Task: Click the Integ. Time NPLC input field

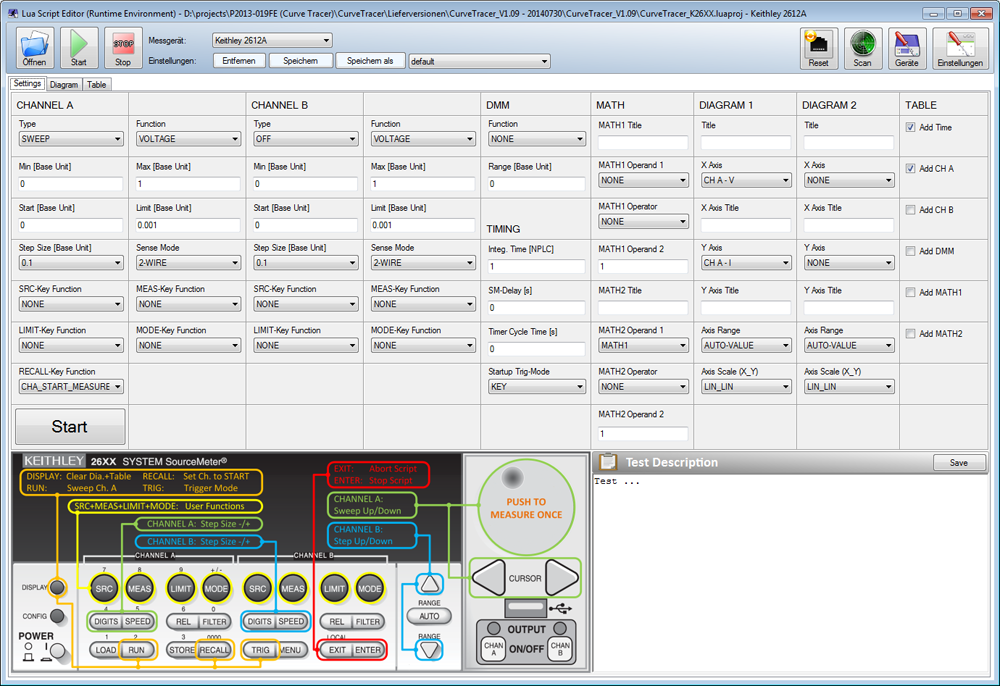Action: pyautogui.click(x=536, y=267)
